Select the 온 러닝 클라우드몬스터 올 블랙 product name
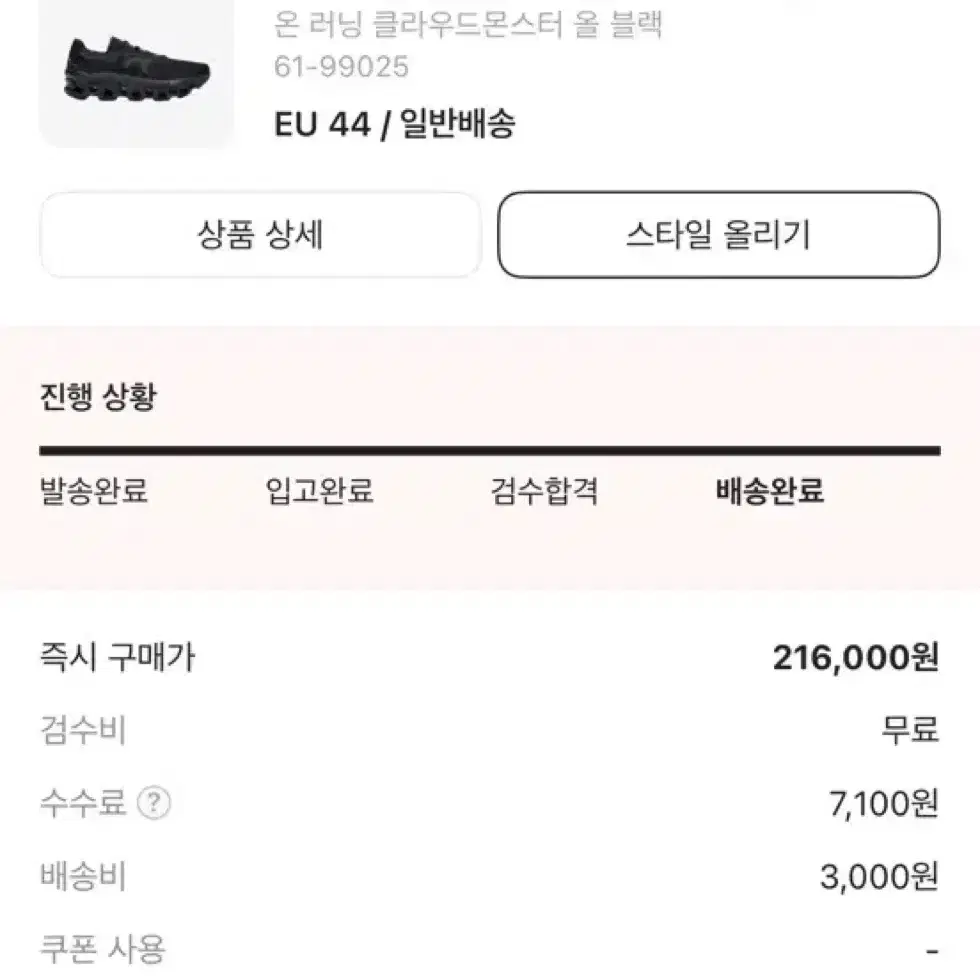 [x=468, y=25]
